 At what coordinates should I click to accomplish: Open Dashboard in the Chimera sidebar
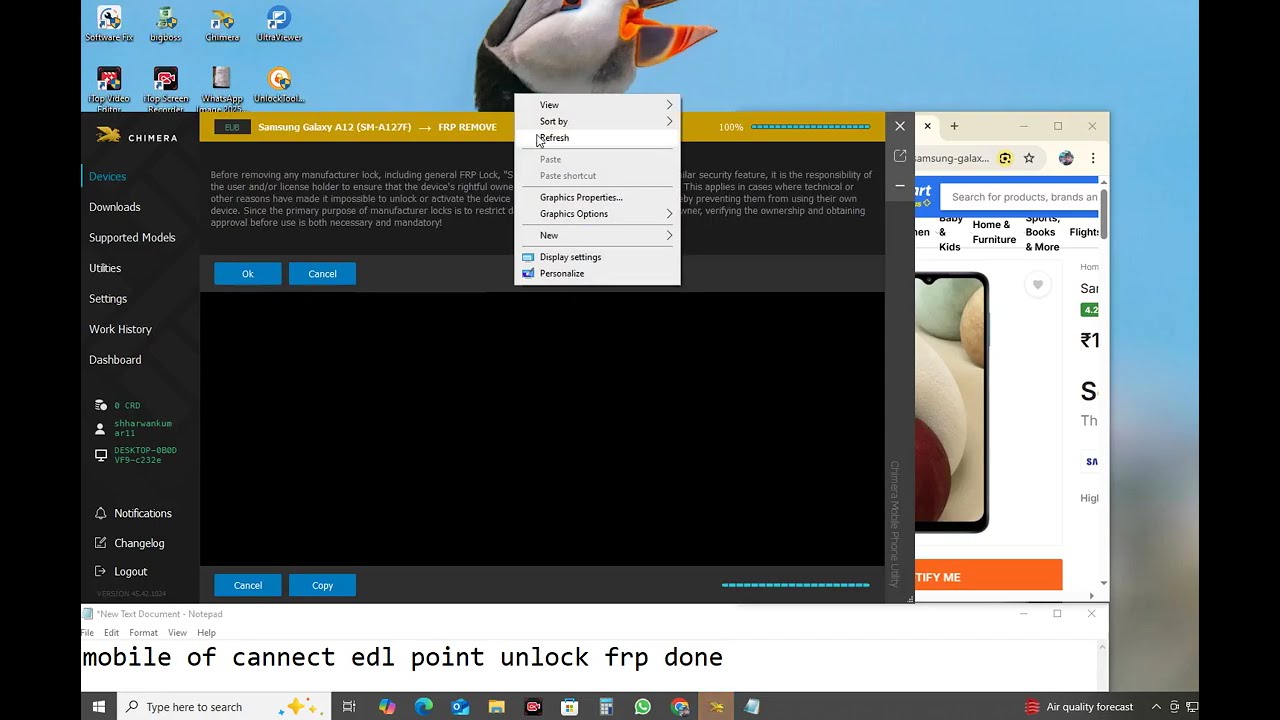pyautogui.click(x=115, y=360)
